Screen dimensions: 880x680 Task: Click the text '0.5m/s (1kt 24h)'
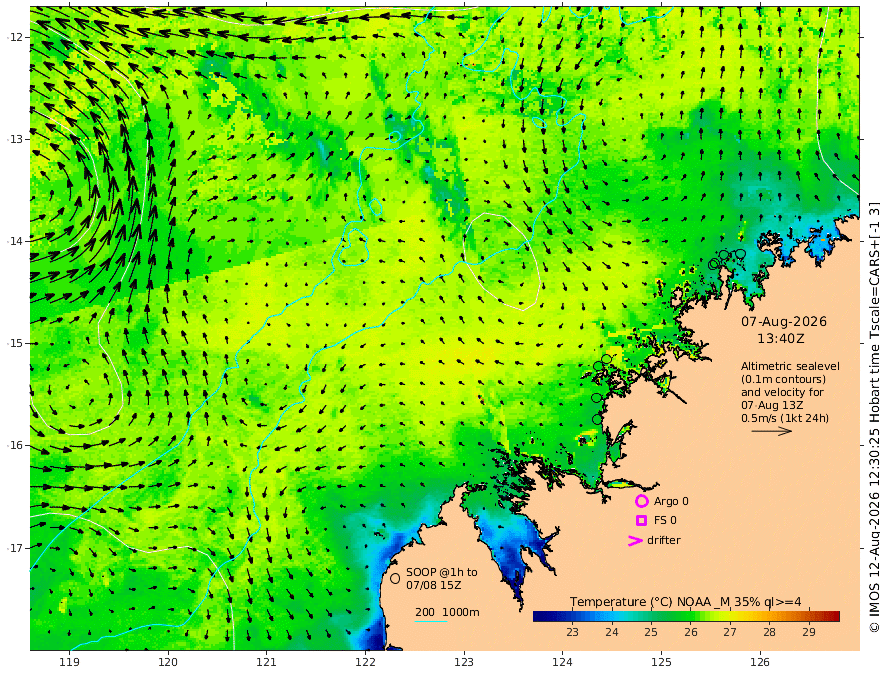pos(785,418)
